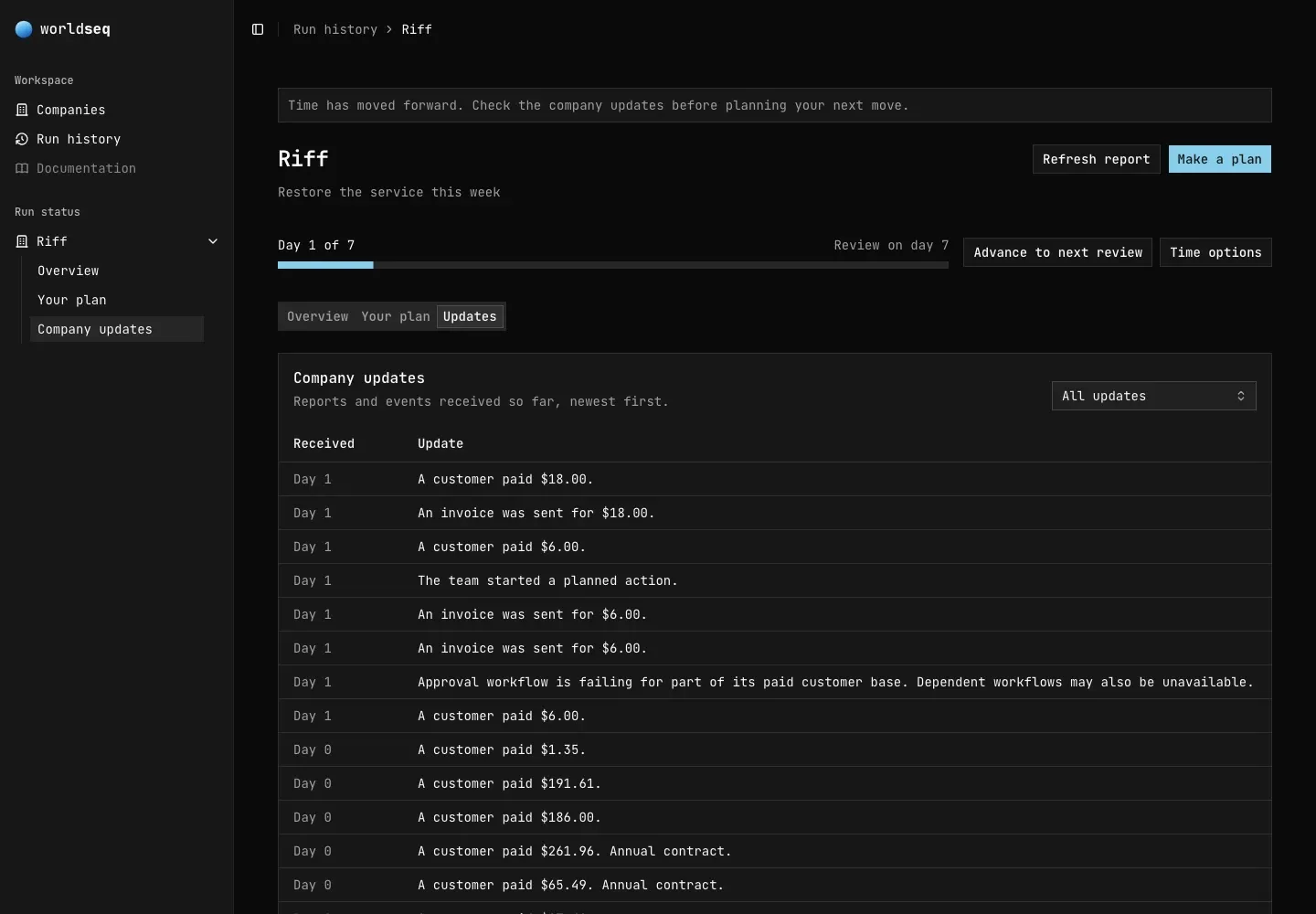Click the Refresh report button
This screenshot has width=1316, height=914.
point(1096,159)
